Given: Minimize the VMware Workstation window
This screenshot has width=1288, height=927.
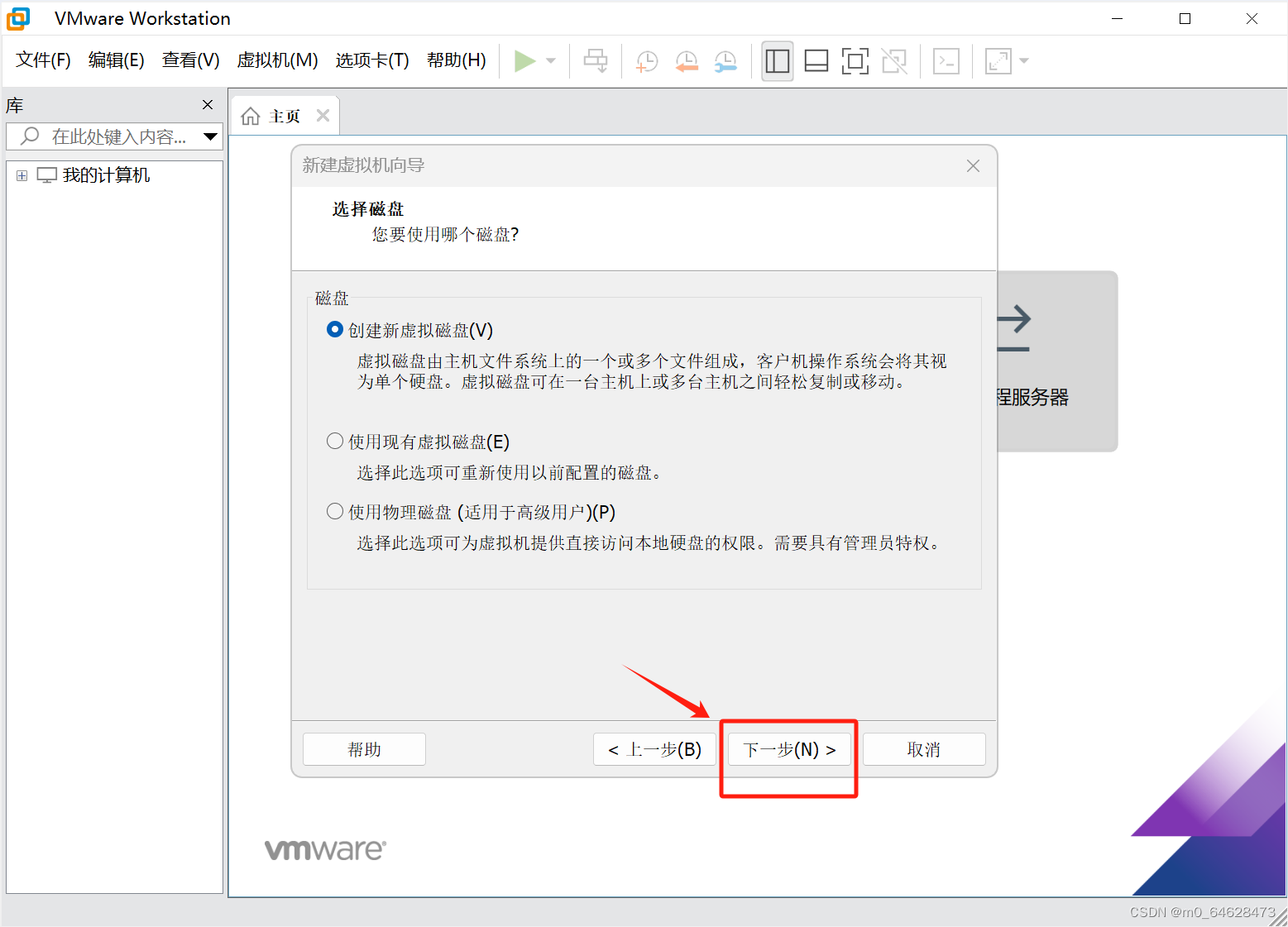Looking at the screenshot, I should [x=1118, y=18].
